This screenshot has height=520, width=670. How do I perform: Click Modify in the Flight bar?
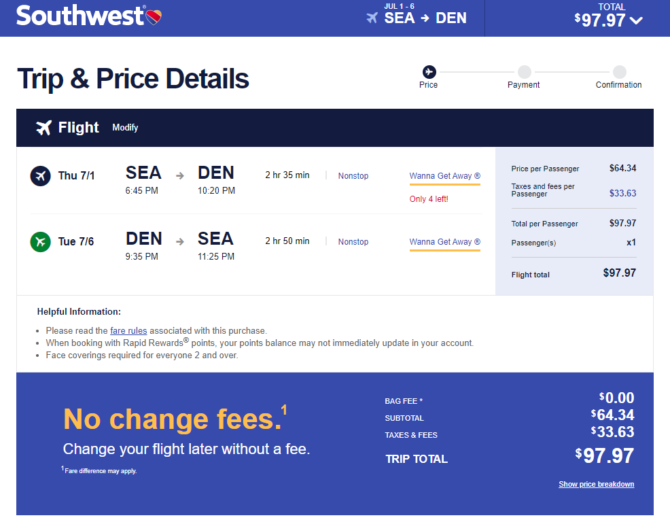click(125, 128)
